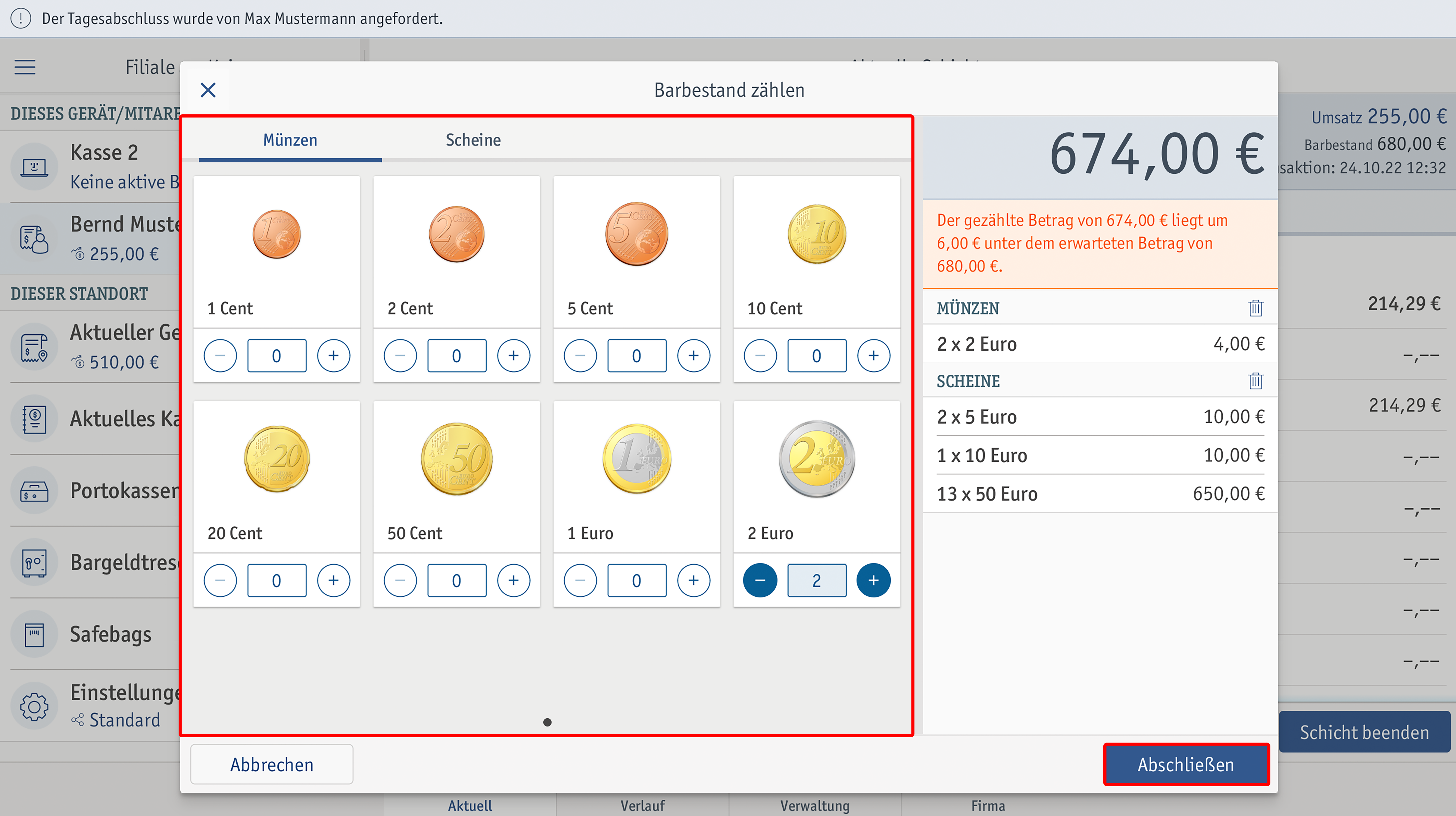Select the 5 Cent quantity field
Image resolution: width=1456 pixels, height=816 pixels.
point(636,355)
